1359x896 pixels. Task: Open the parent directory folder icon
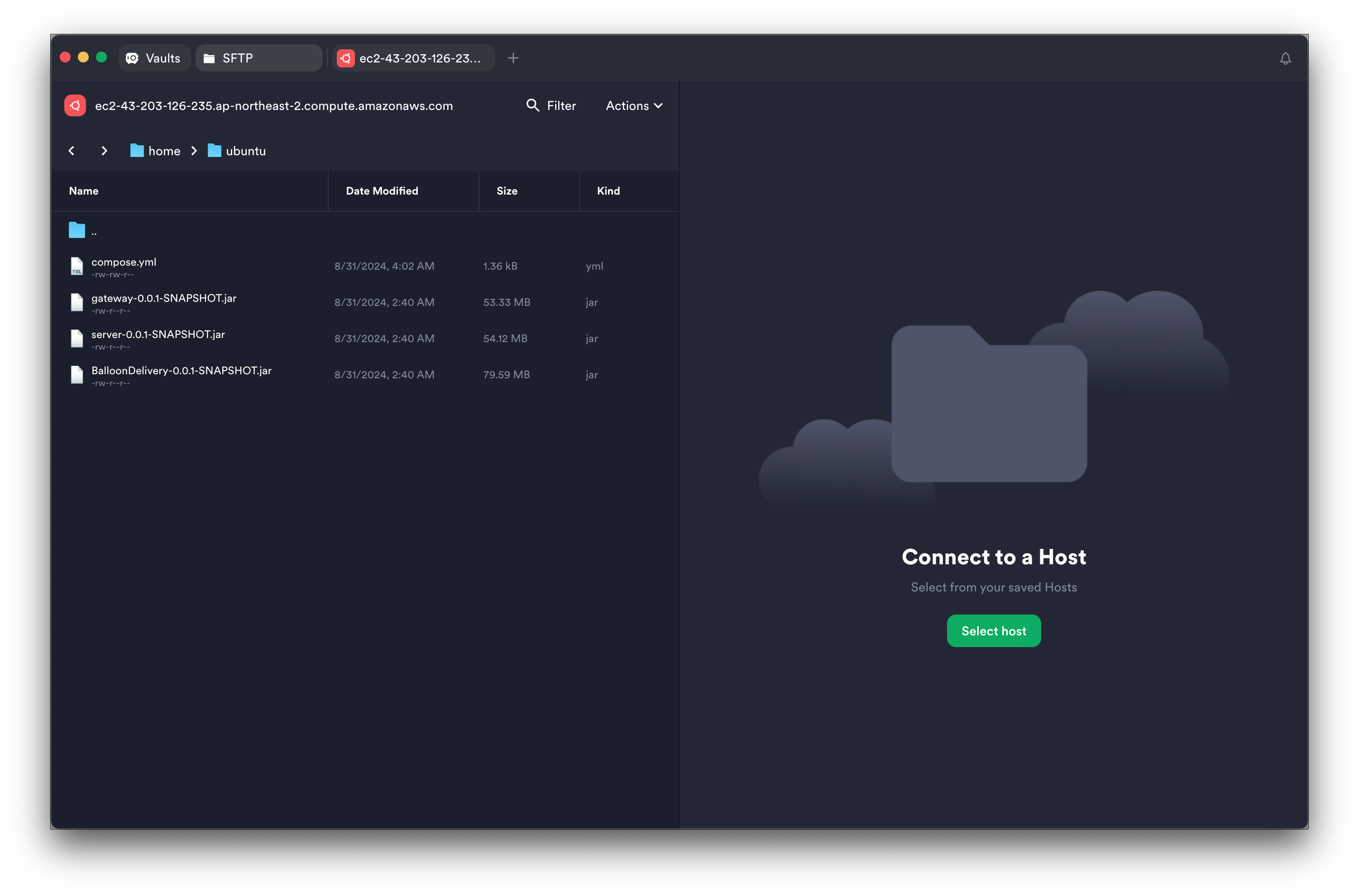tap(77, 230)
